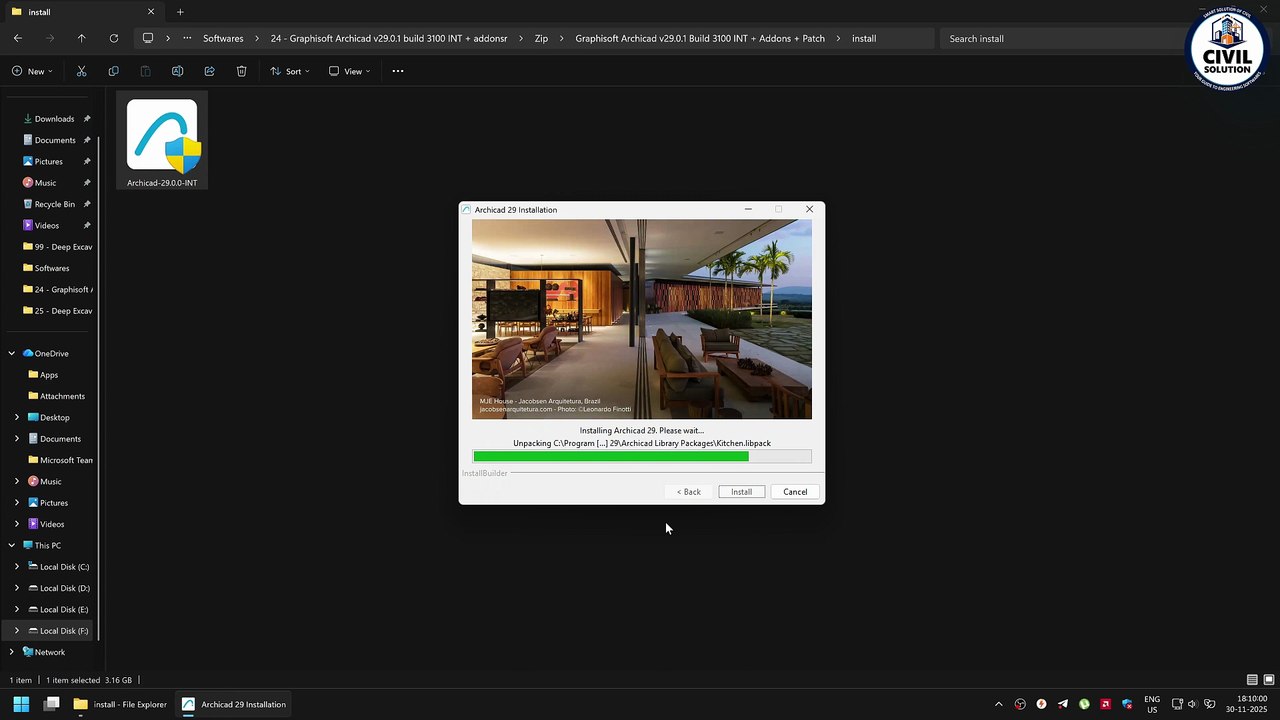This screenshot has width=1280, height=720.
Task: Close the install File Explorer tab
Action: 151,12
